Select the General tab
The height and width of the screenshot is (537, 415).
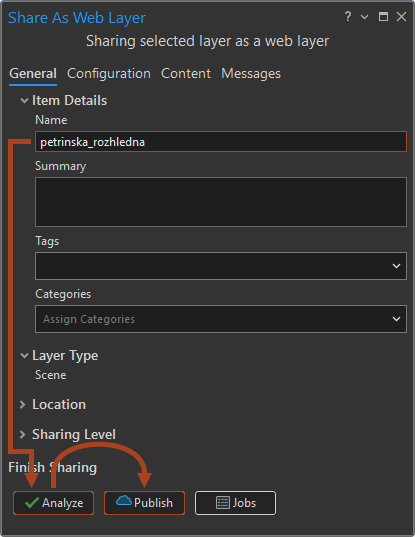(33, 74)
